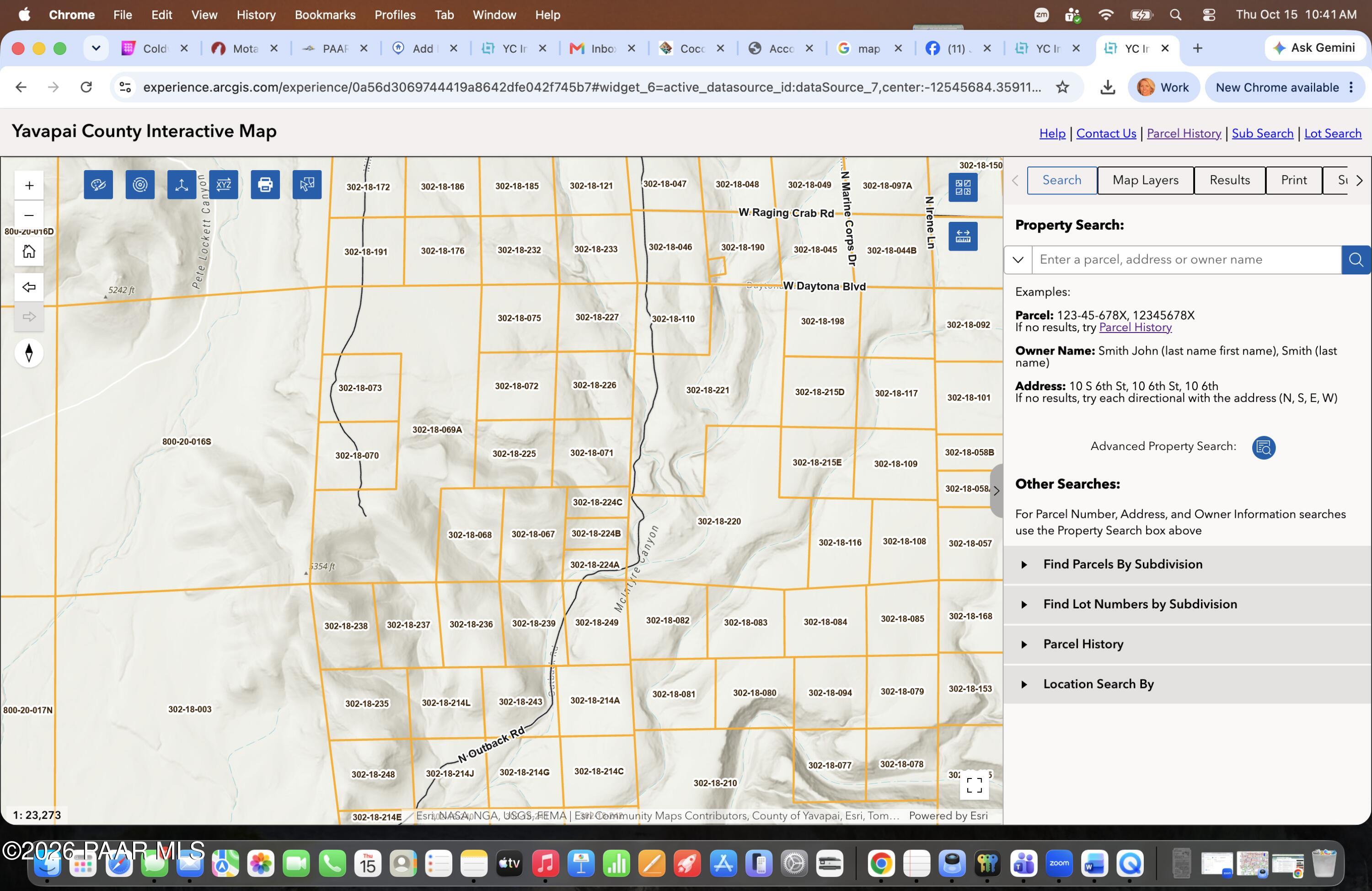Collapse side panel with edge arrow
Screen dimensions: 1372x891
pyautogui.click(x=996, y=491)
